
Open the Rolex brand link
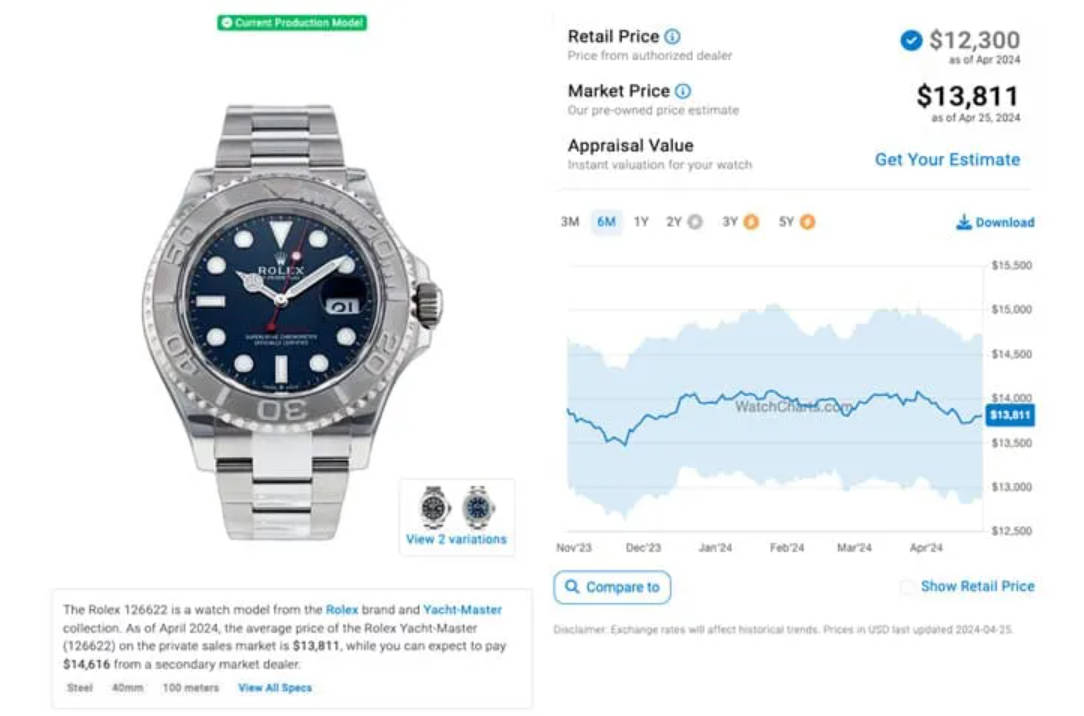[342, 610]
